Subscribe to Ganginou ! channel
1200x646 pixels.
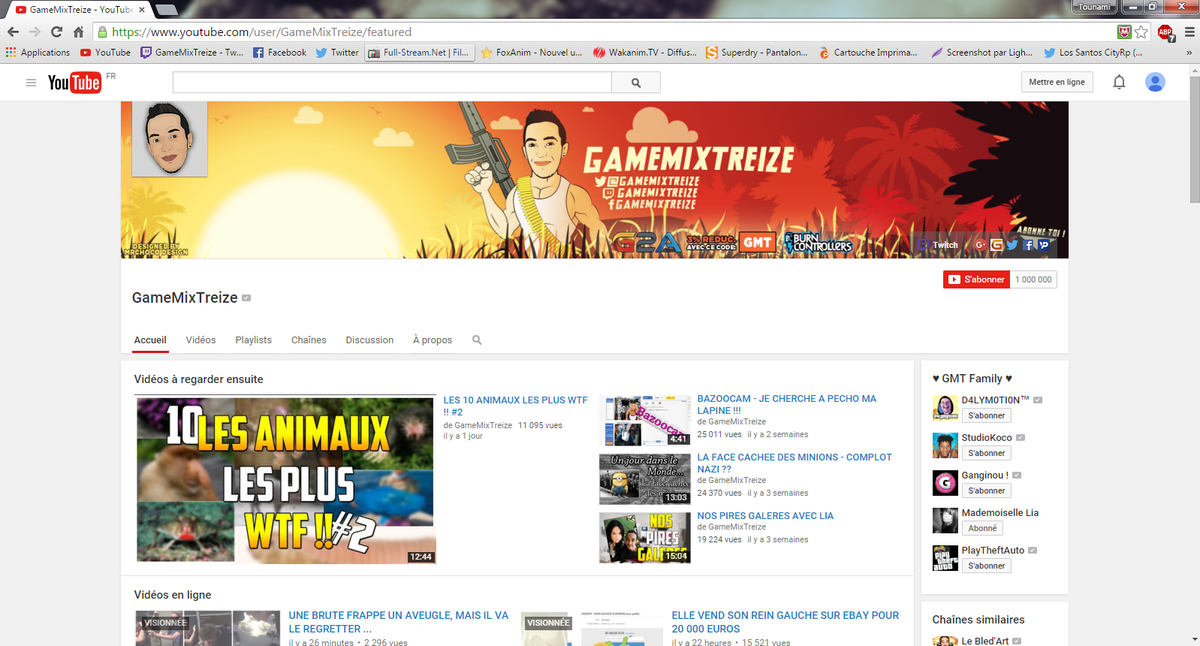click(x=987, y=490)
